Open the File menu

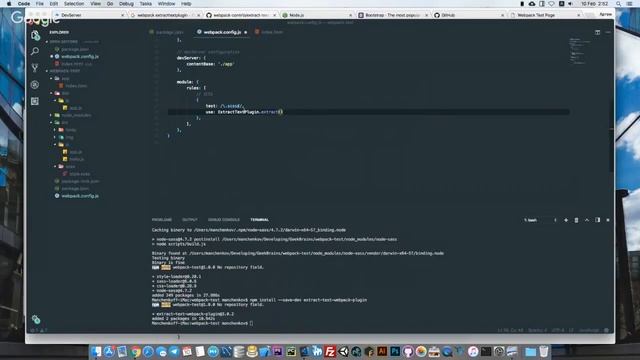pos(40,4)
